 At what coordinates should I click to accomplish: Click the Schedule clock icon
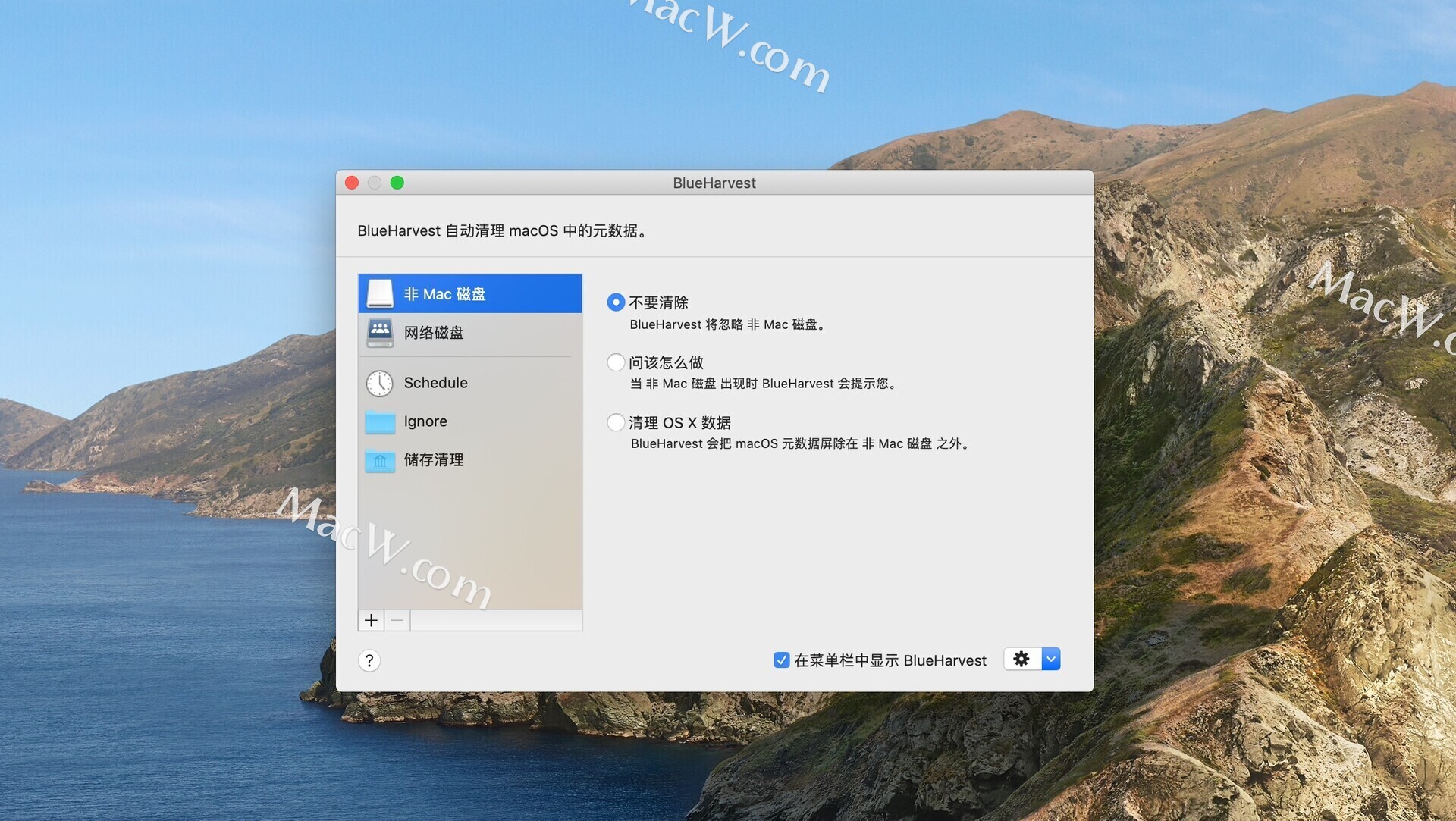[x=380, y=383]
